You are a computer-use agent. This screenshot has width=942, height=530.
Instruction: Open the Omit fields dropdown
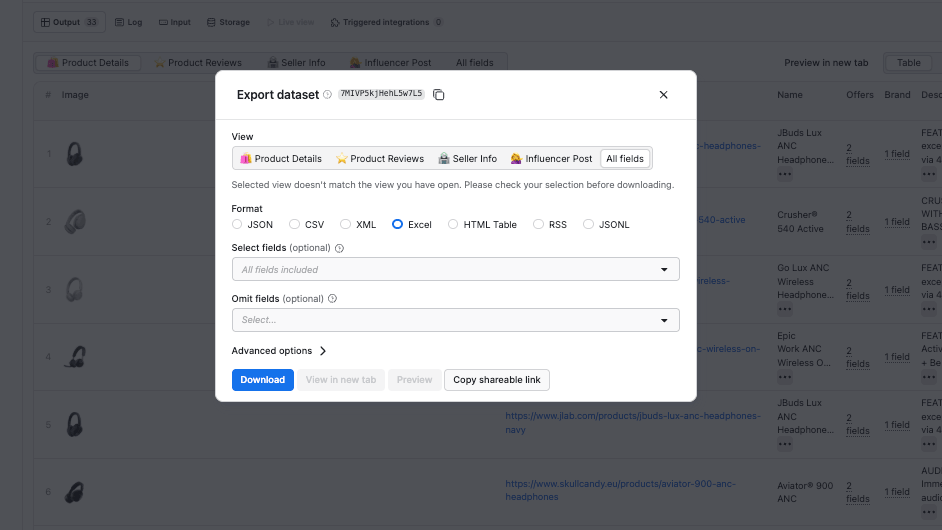coord(455,320)
